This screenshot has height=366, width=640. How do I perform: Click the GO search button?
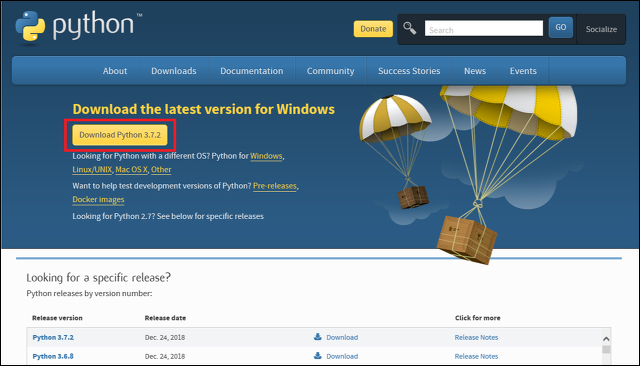(x=560, y=27)
